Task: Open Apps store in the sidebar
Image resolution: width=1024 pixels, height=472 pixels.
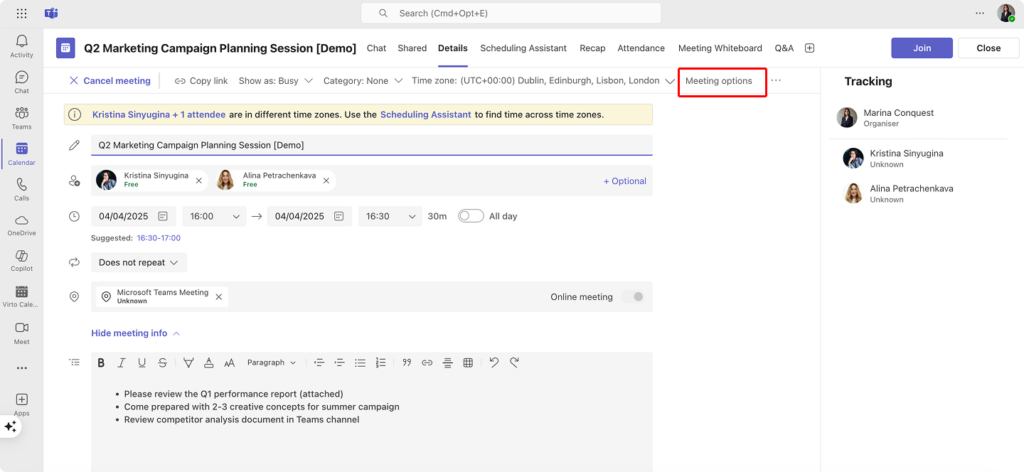Action: pyautogui.click(x=22, y=404)
